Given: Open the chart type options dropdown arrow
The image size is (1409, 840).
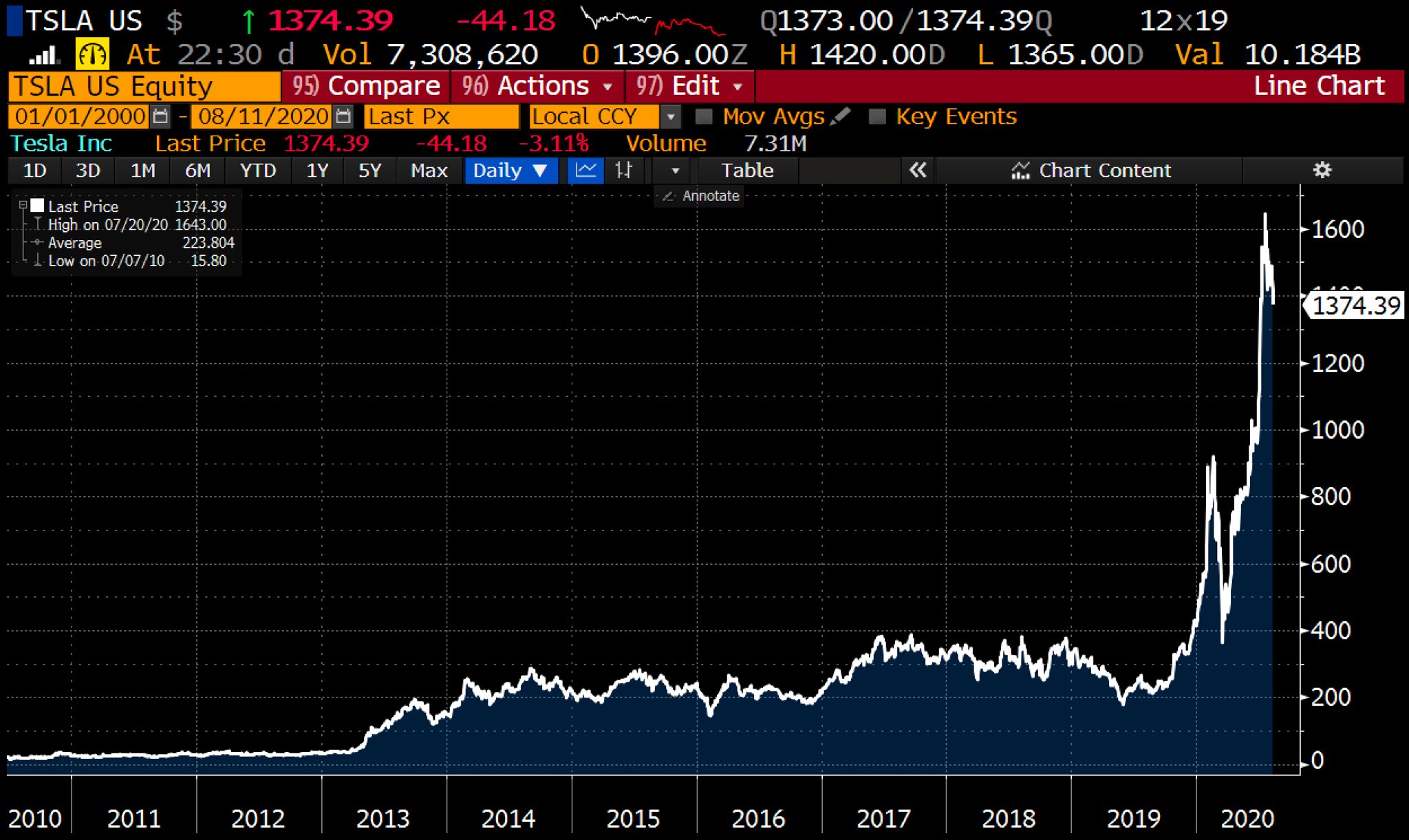Looking at the screenshot, I should [675, 170].
